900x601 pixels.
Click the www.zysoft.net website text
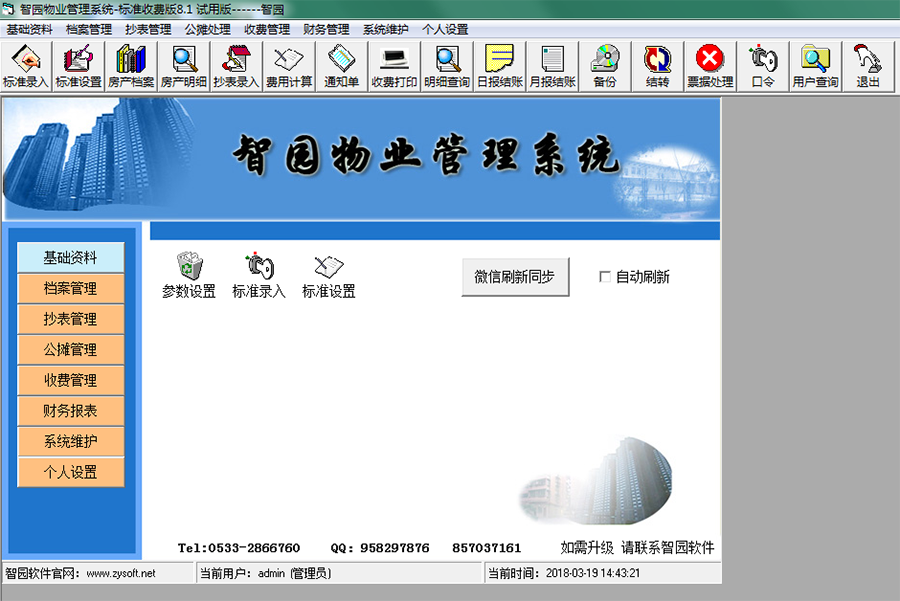coord(121,573)
